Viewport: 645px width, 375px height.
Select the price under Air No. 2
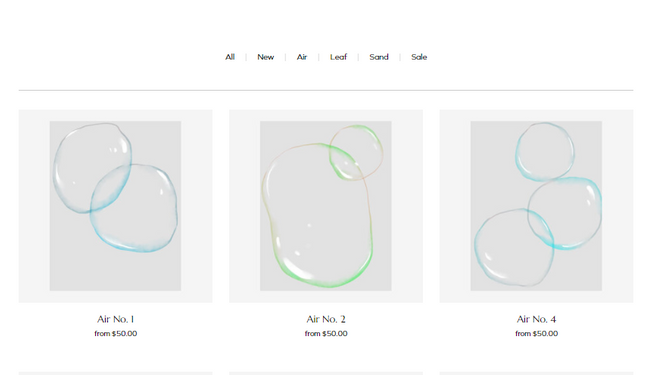326,333
